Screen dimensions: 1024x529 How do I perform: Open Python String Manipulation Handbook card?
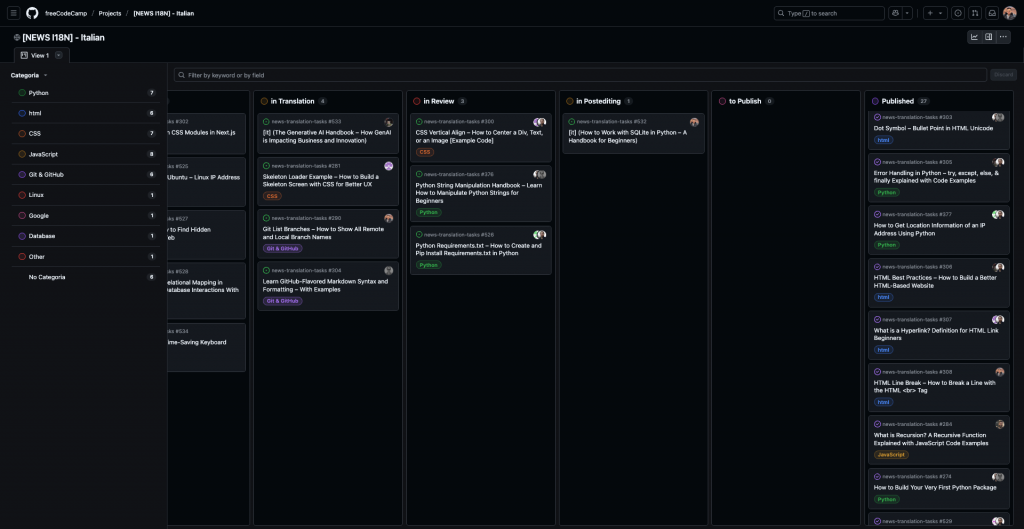click(479, 193)
